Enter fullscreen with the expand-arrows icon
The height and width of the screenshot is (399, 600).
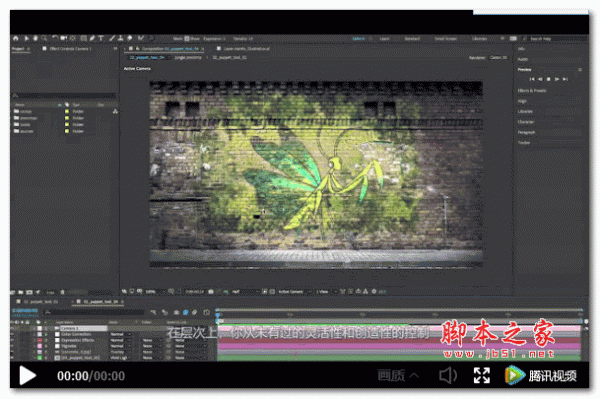(482, 376)
